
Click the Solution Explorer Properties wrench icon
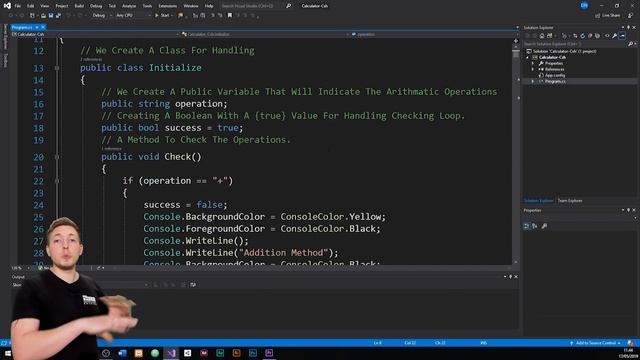click(615, 36)
